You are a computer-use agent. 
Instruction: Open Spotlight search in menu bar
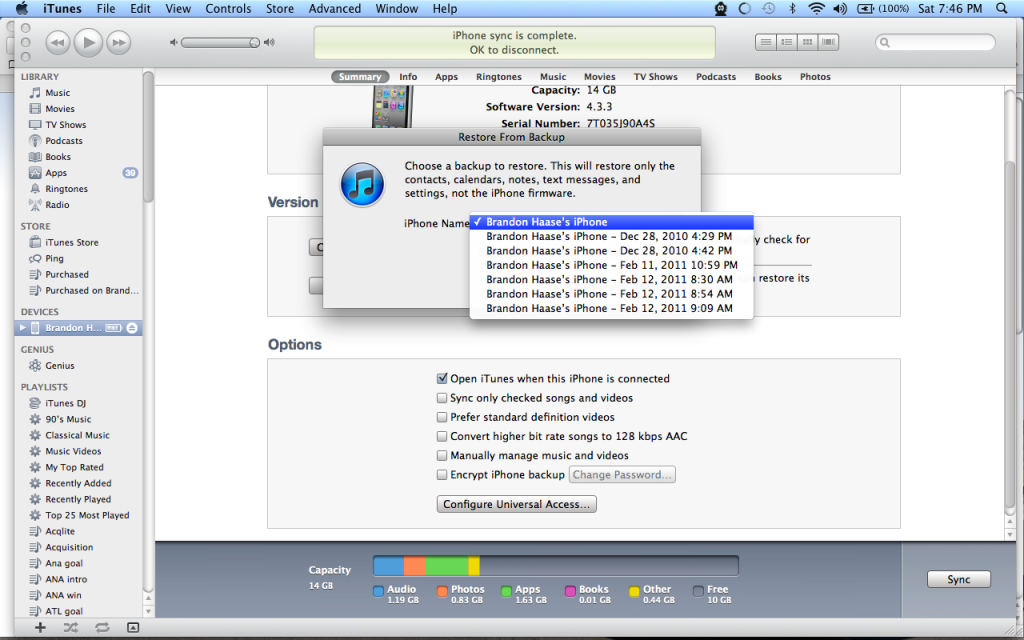(x=1001, y=8)
